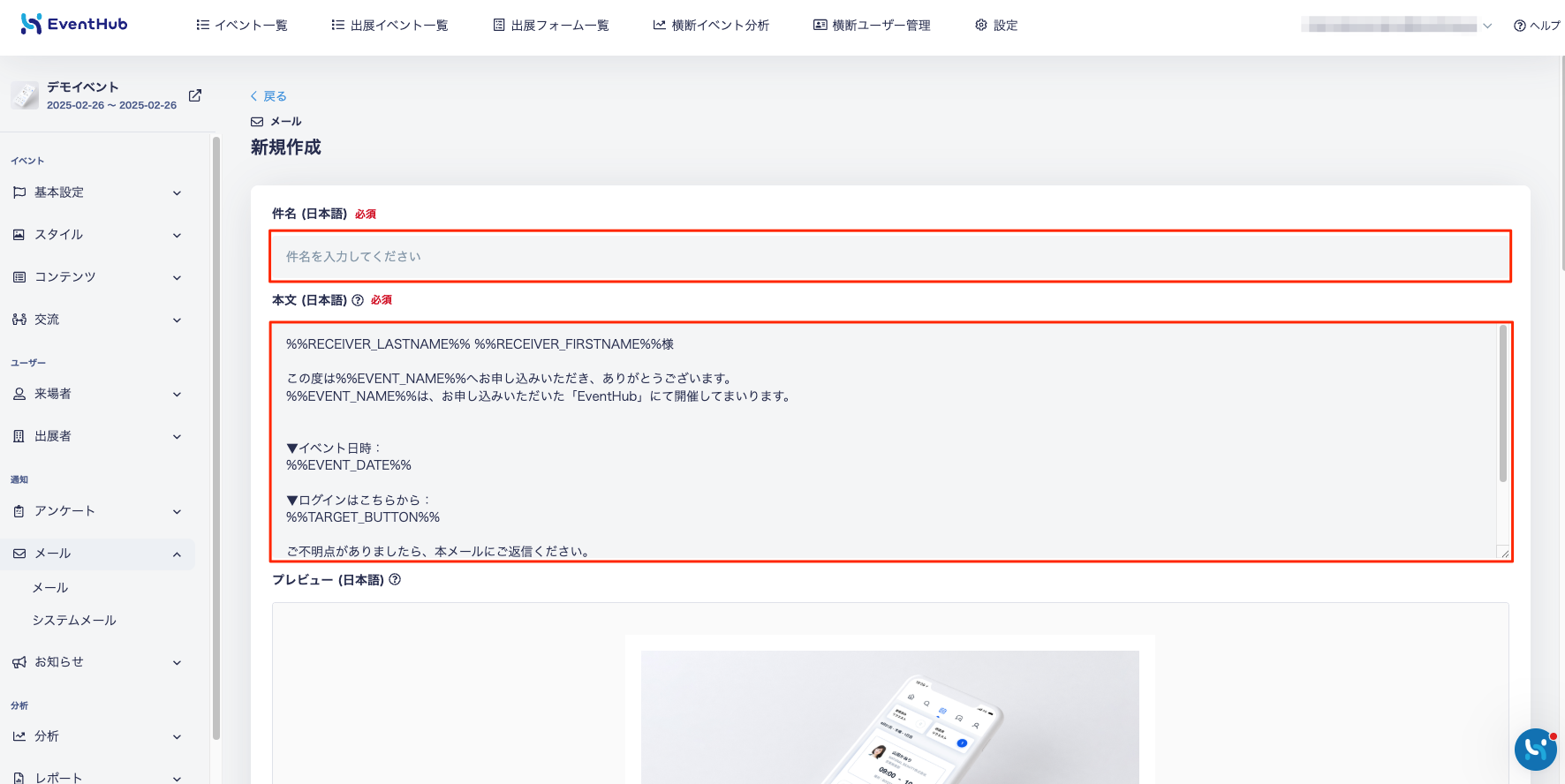Click the resize handle of 本文 text area
1565x784 pixels.
(x=1504, y=553)
